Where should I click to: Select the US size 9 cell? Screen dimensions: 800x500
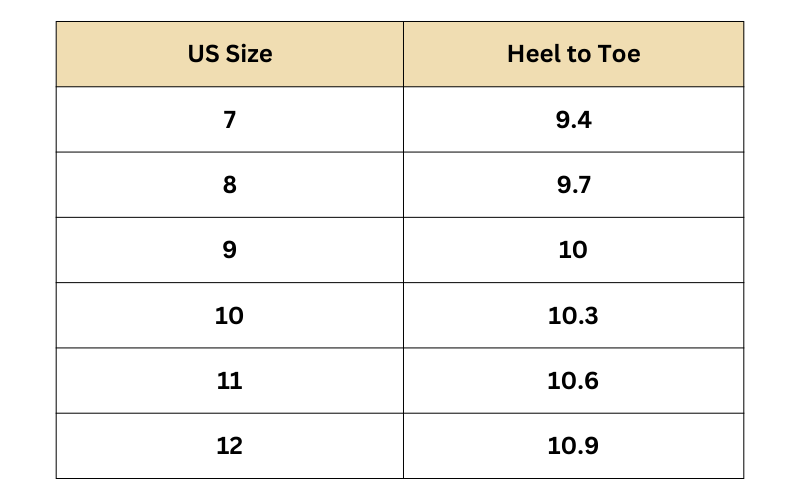point(230,250)
